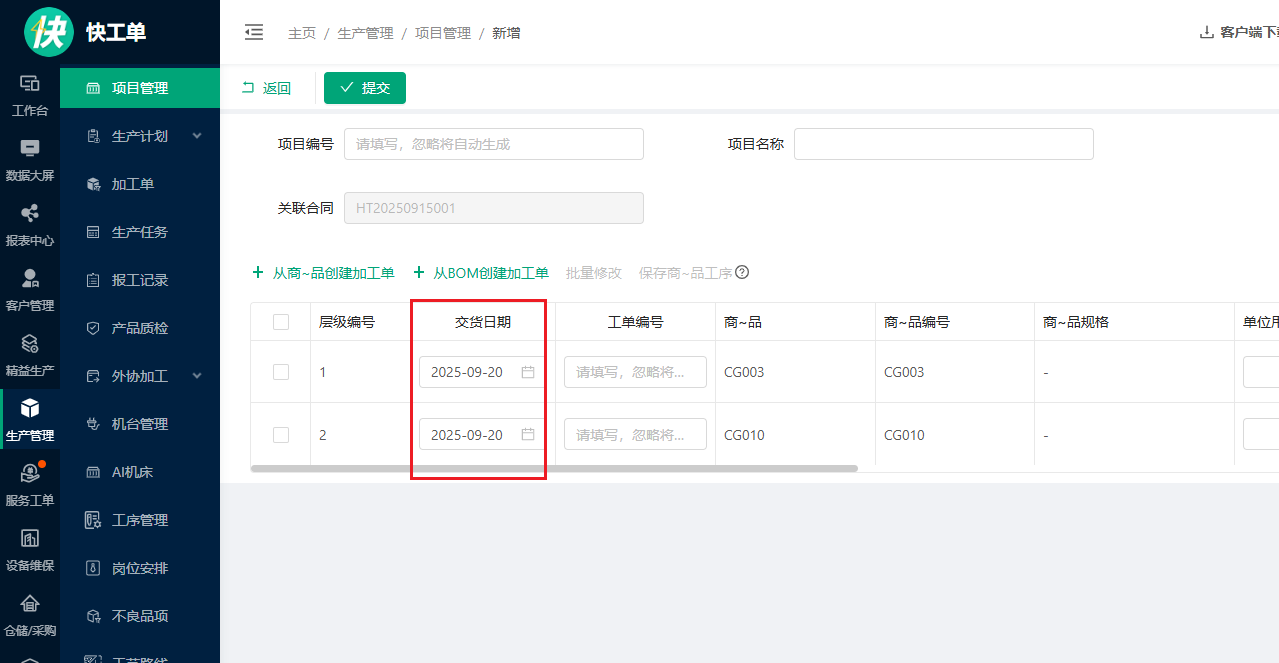The height and width of the screenshot is (663, 1279).
Task: Open the 工作台 workbench icon
Action: [x=30, y=85]
